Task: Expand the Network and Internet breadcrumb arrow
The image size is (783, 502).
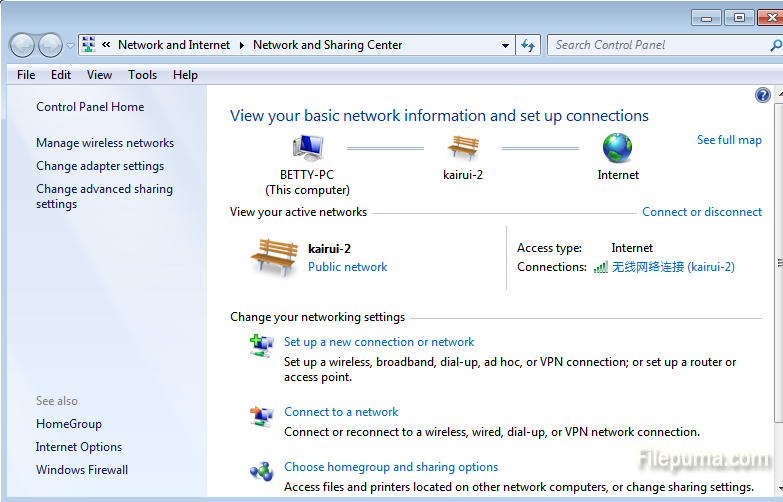Action: coord(241,45)
